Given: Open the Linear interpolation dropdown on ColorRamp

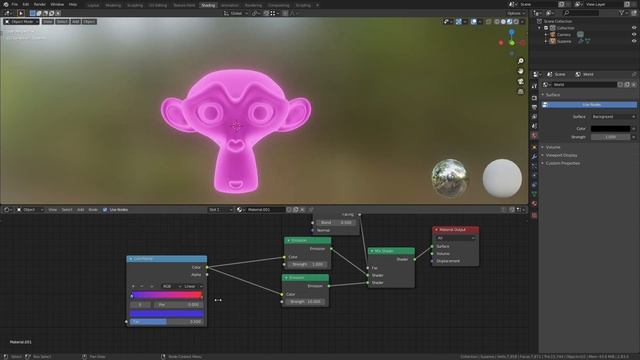Looking at the screenshot, I should (193, 287).
